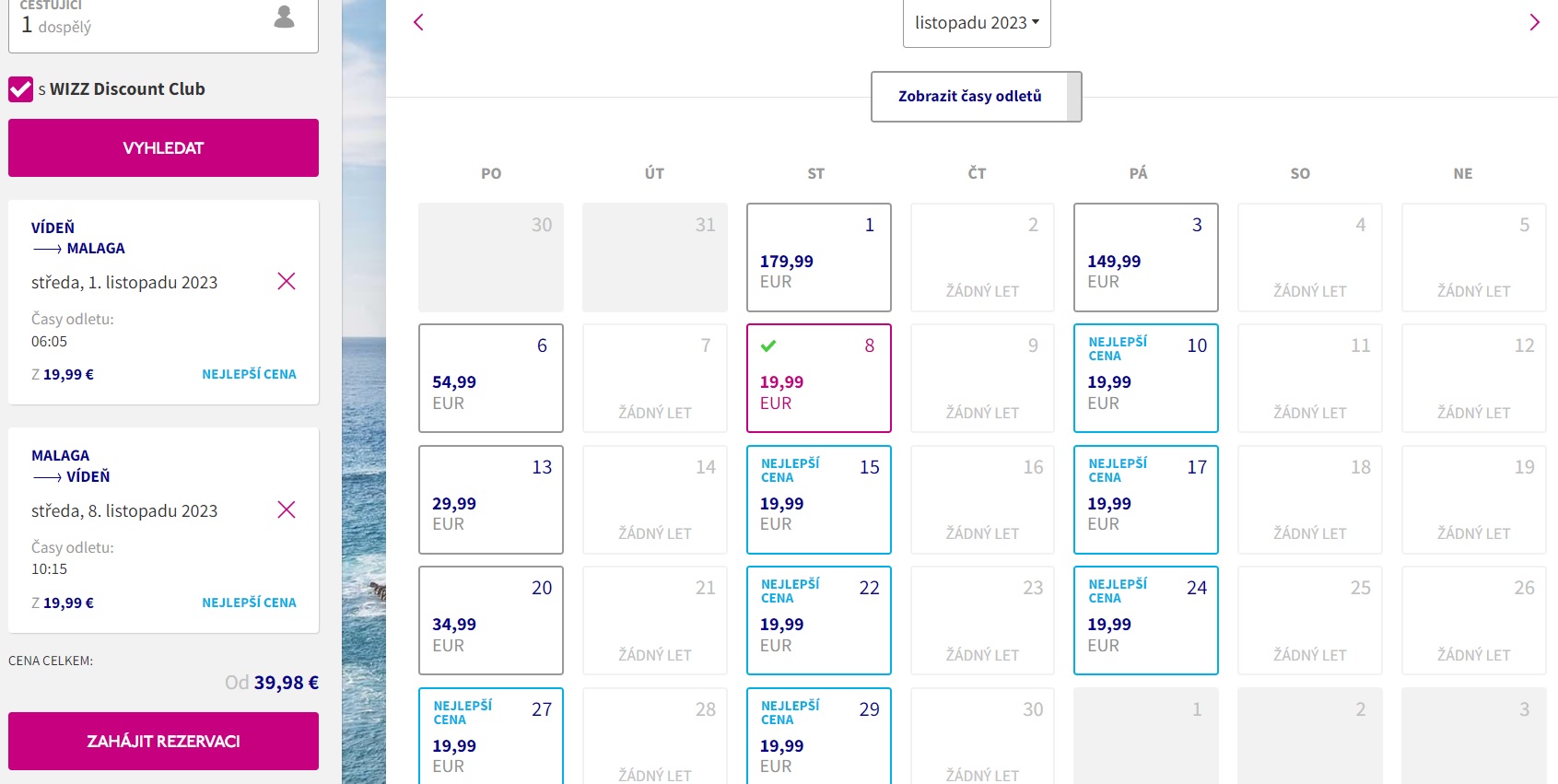
Task: Select November 13 for 29,99 EUR
Action: coord(490,499)
